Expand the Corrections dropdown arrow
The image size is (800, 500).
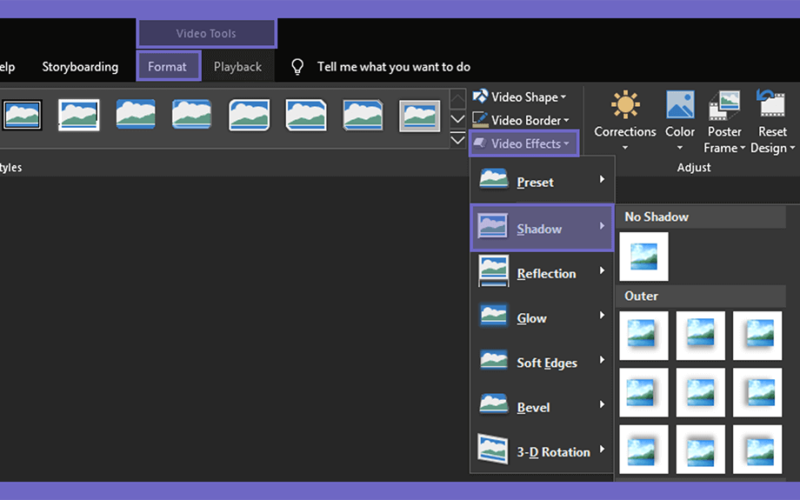tap(625, 148)
